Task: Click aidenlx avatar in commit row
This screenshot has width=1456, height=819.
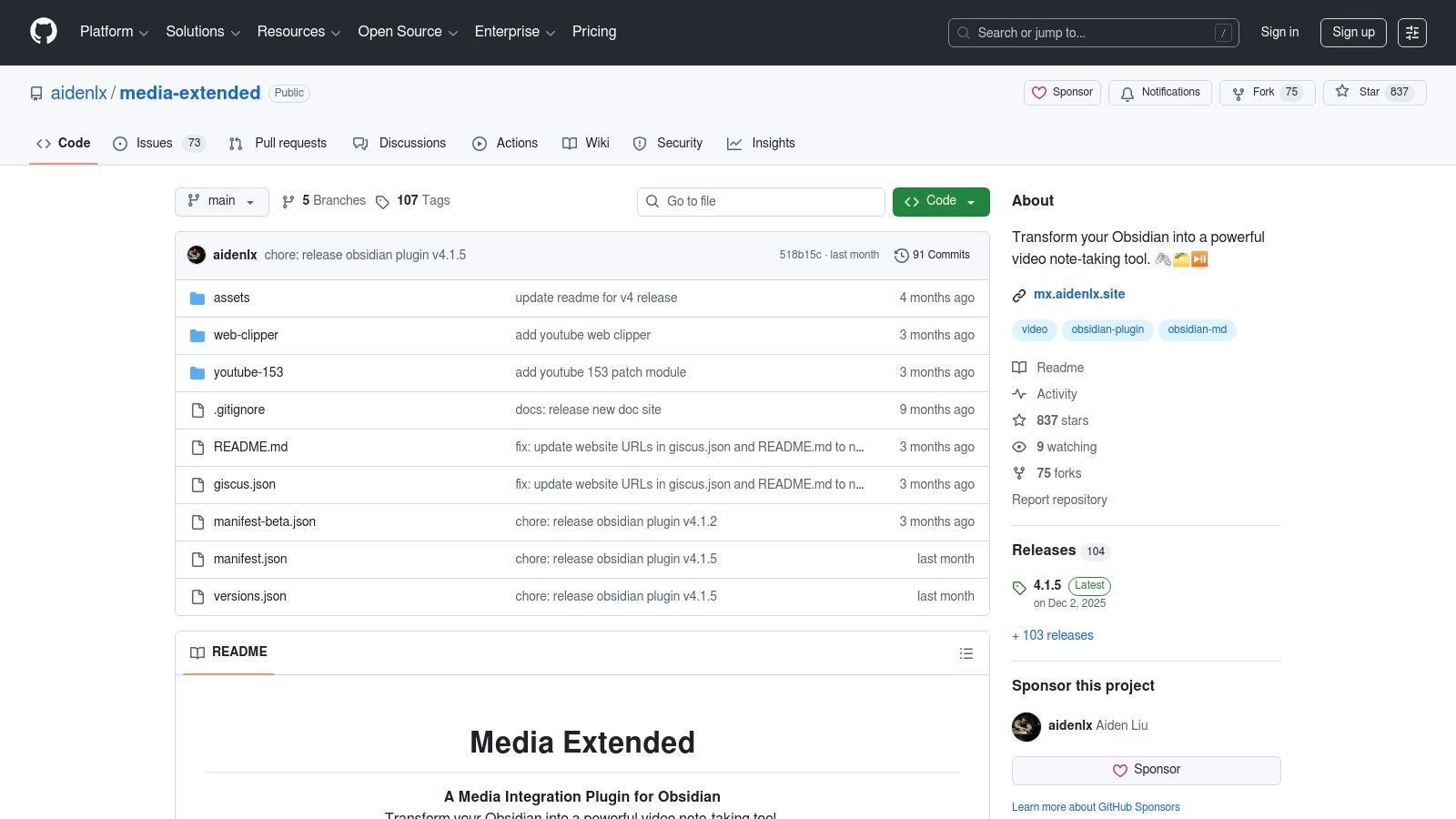Action: tap(197, 255)
